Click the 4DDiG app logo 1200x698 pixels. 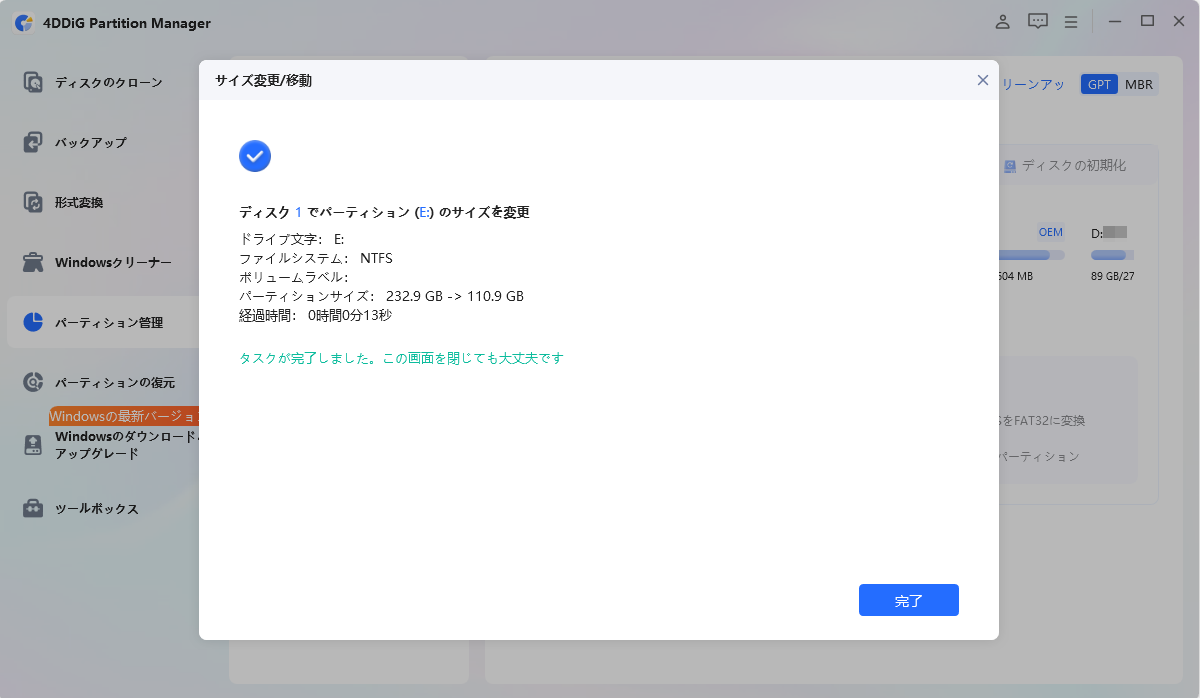click(x=24, y=22)
